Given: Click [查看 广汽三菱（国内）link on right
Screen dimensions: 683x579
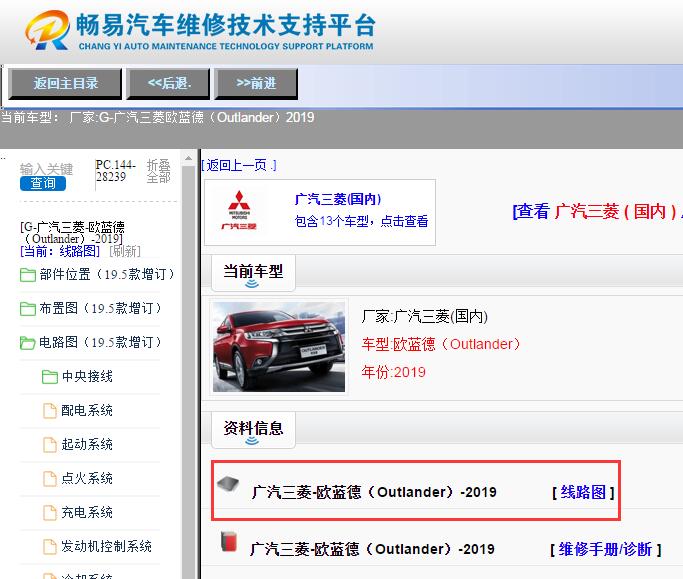Looking at the screenshot, I should [597, 211].
